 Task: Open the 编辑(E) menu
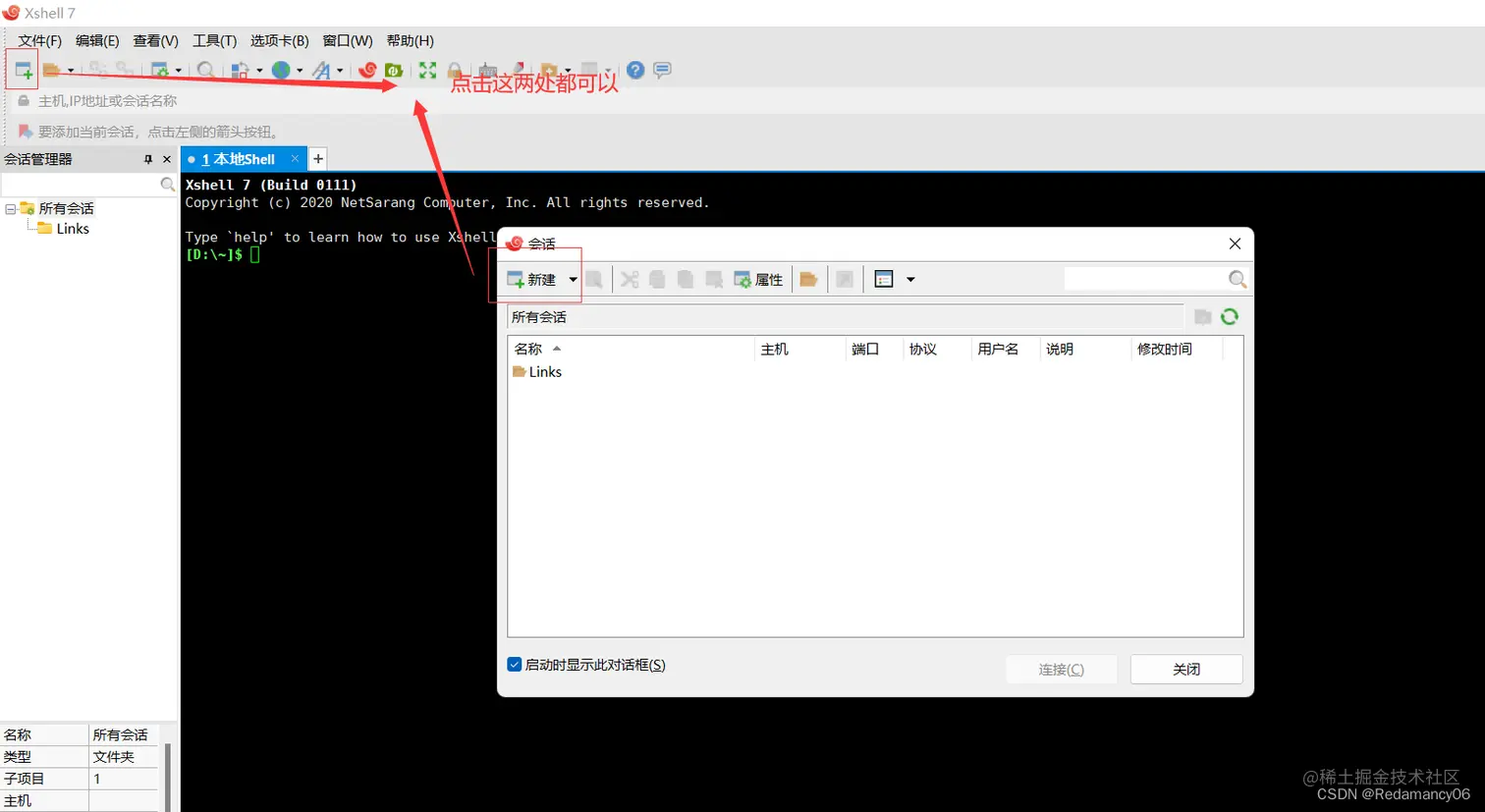pos(97,40)
